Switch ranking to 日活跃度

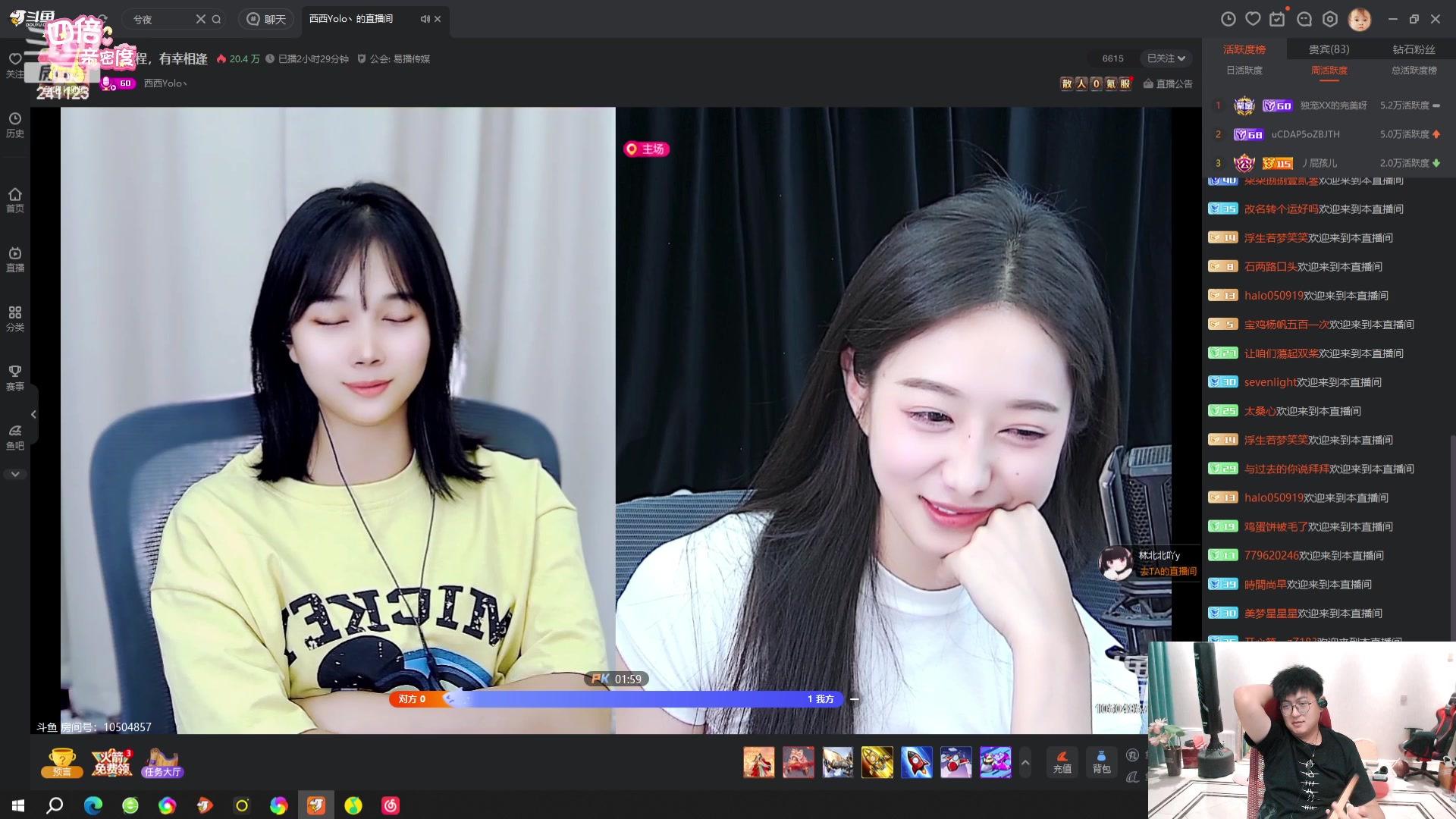1244,70
